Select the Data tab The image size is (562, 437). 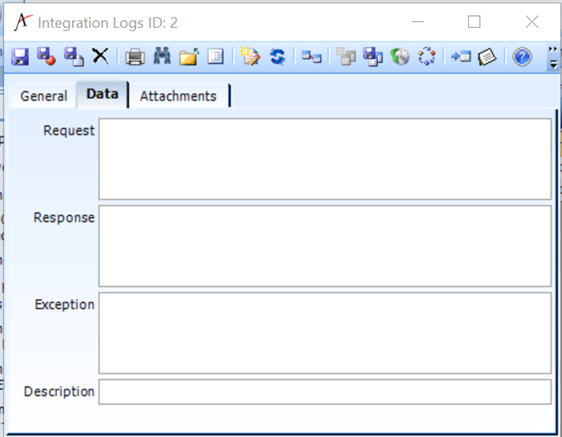click(102, 94)
